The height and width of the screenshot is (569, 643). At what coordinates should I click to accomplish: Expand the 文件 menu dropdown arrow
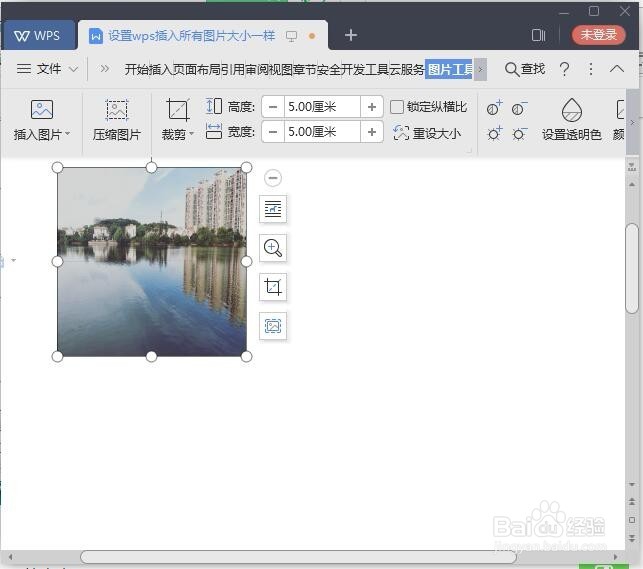point(73,69)
